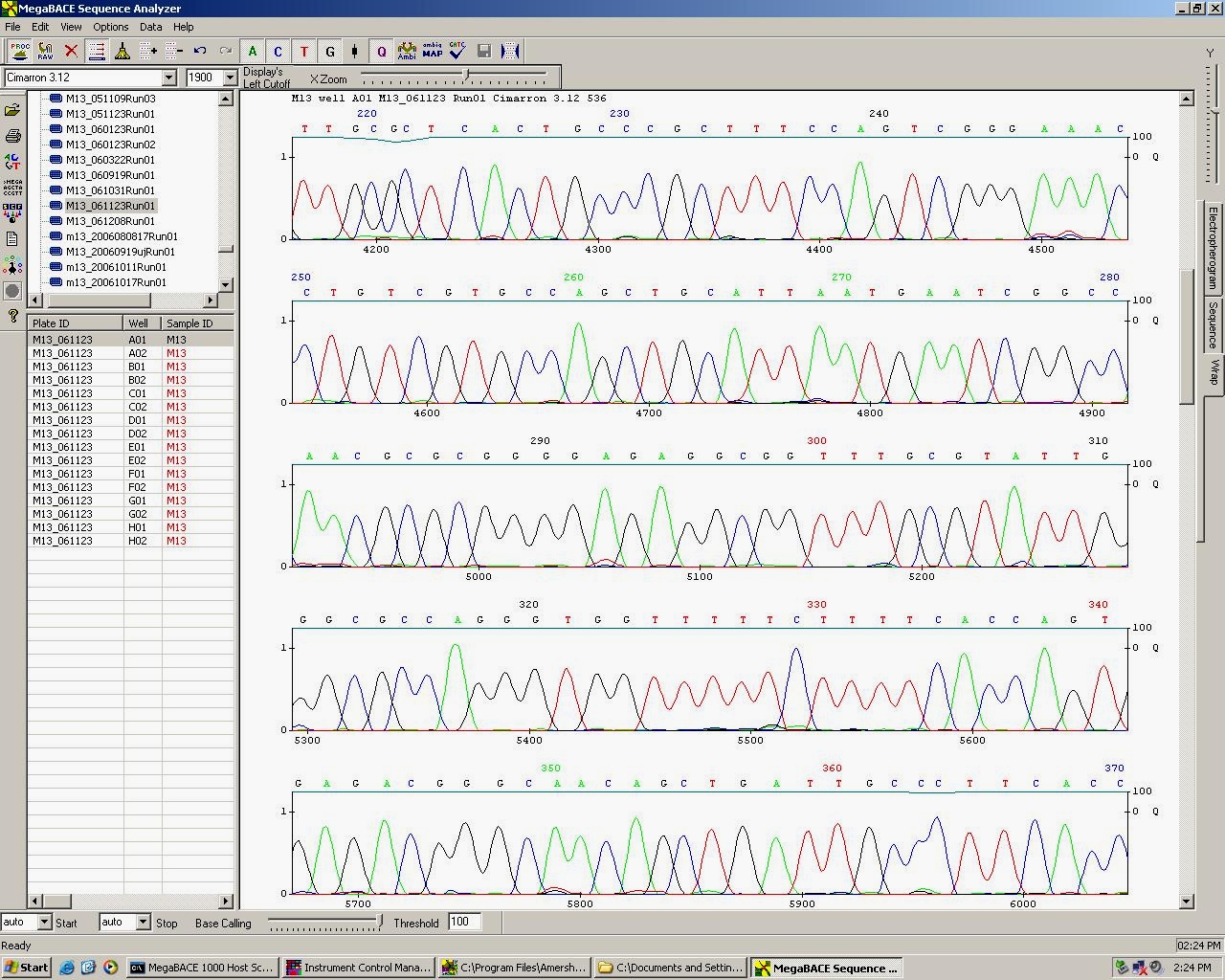Screen dimensions: 1225x980
Task: Open the Start auto dropdown
Action: (x=43, y=922)
